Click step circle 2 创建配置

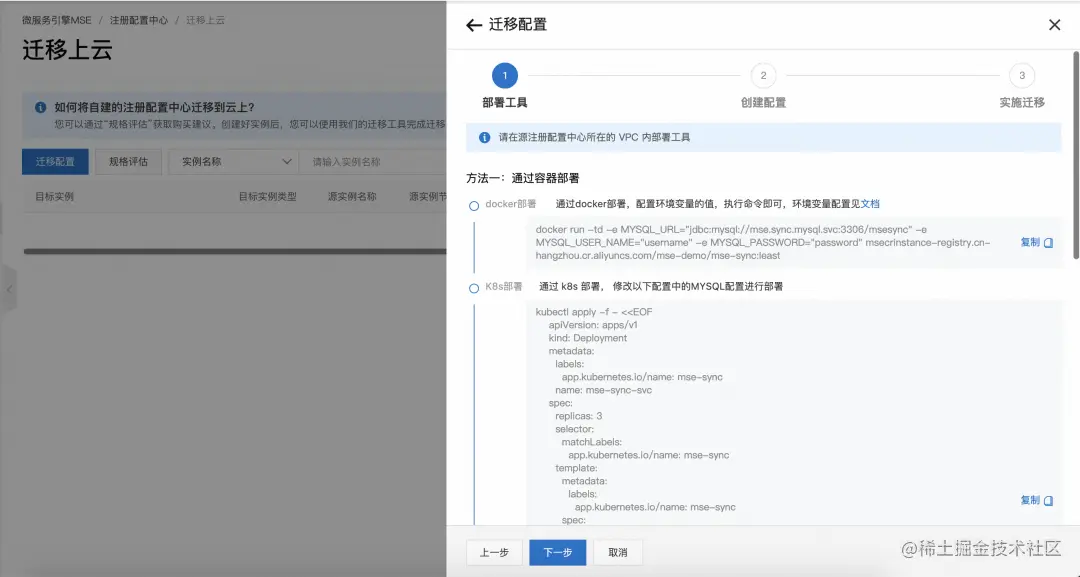[763, 74]
